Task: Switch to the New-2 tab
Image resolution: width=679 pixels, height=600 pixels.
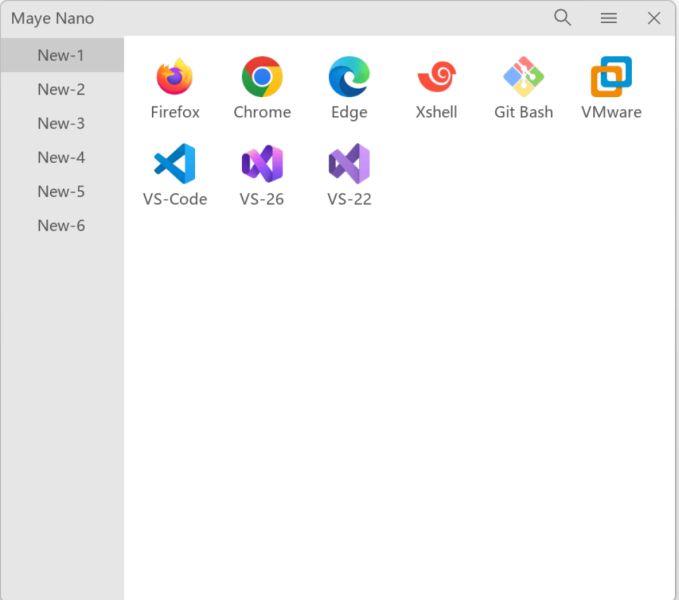Action: (x=62, y=89)
